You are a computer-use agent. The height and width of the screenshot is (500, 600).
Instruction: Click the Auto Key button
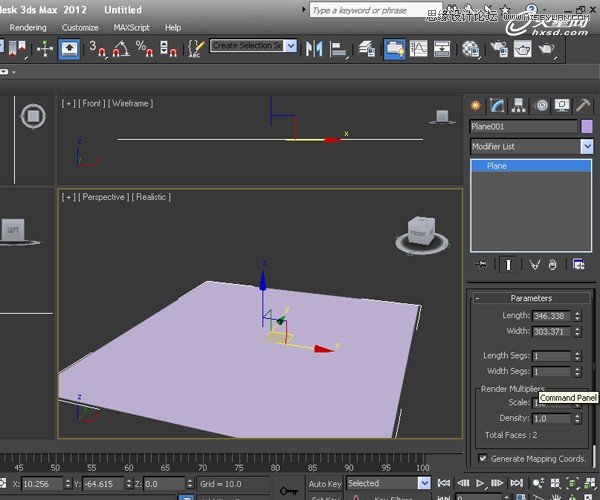325,484
